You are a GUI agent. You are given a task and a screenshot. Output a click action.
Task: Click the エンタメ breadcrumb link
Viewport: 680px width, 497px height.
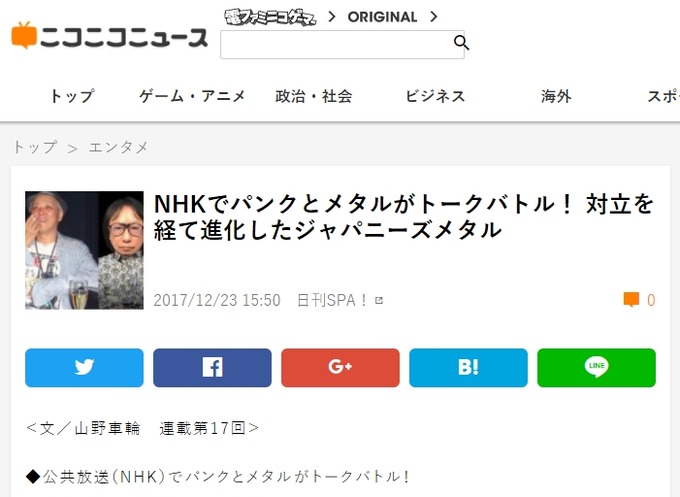118,147
